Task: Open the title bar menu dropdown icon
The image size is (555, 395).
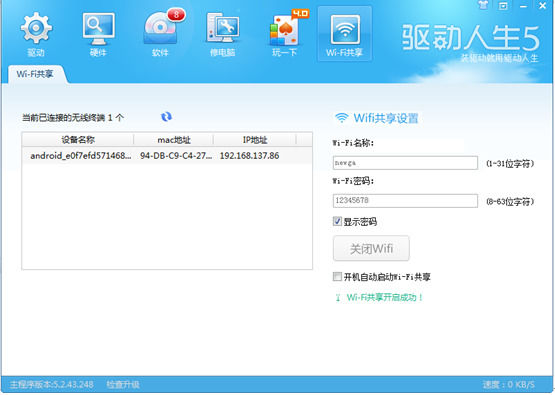Action: [x=503, y=6]
